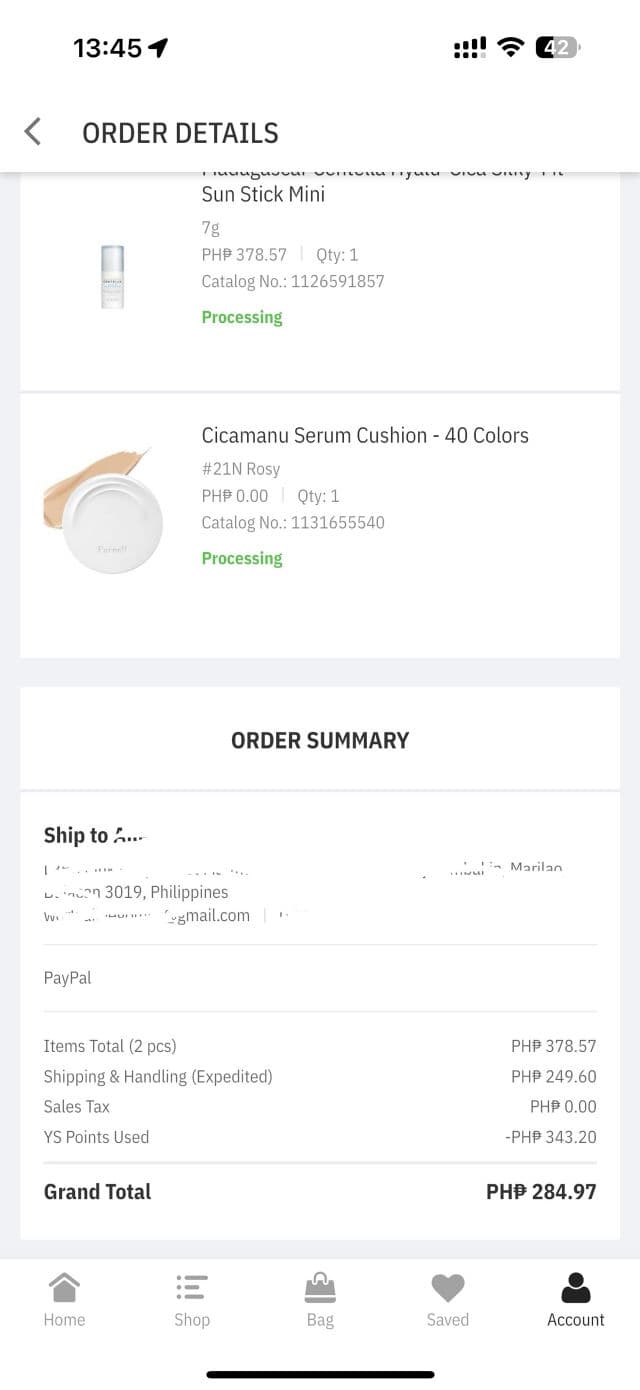Tap the back arrow icon
Screen dimensions: 640x1390
click(x=33, y=132)
